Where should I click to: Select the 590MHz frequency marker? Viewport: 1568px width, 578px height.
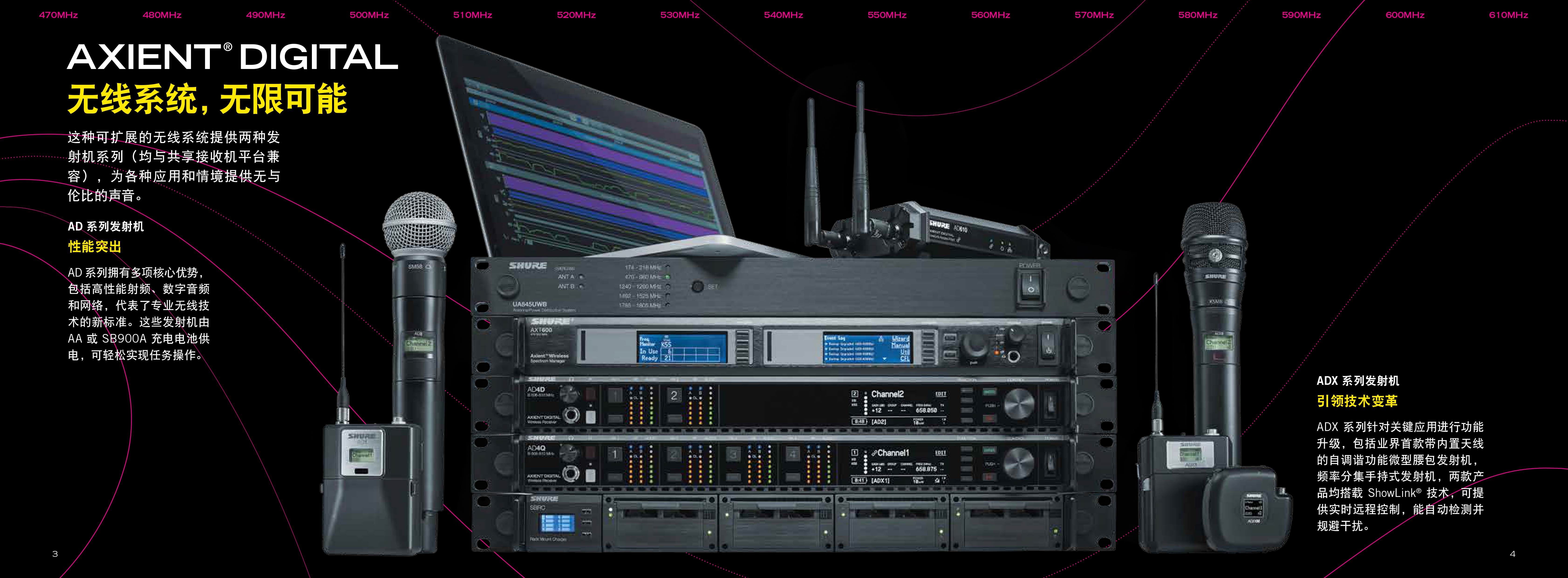[x=1301, y=15]
